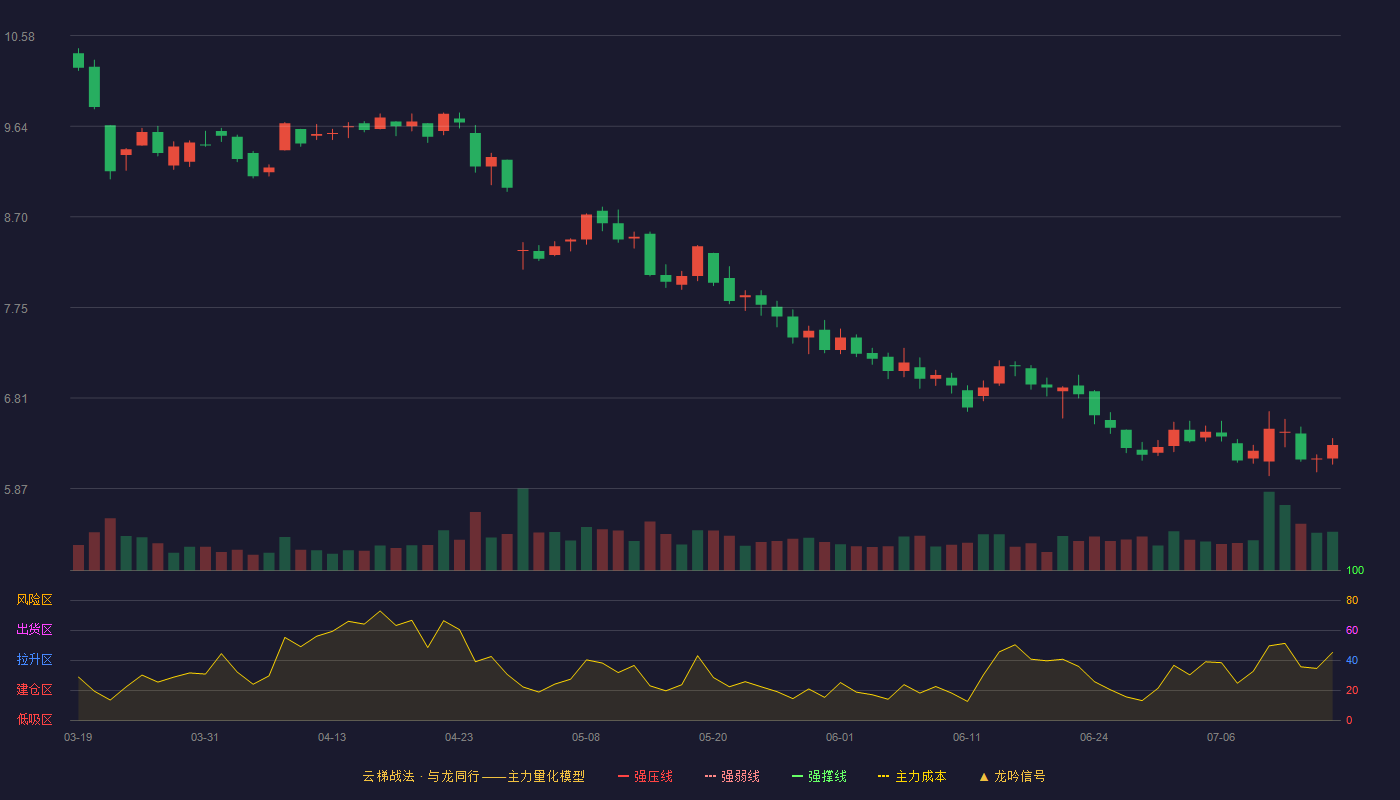The height and width of the screenshot is (800, 1400).
Task: Select the 07-06 date axis label
Action: click(x=1221, y=737)
